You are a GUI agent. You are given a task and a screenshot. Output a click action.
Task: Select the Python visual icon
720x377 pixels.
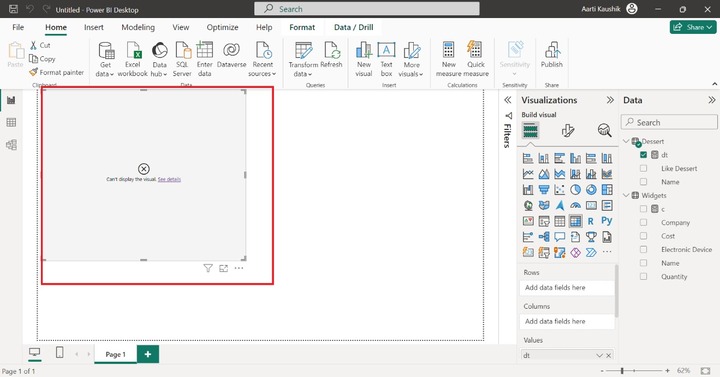coord(607,221)
